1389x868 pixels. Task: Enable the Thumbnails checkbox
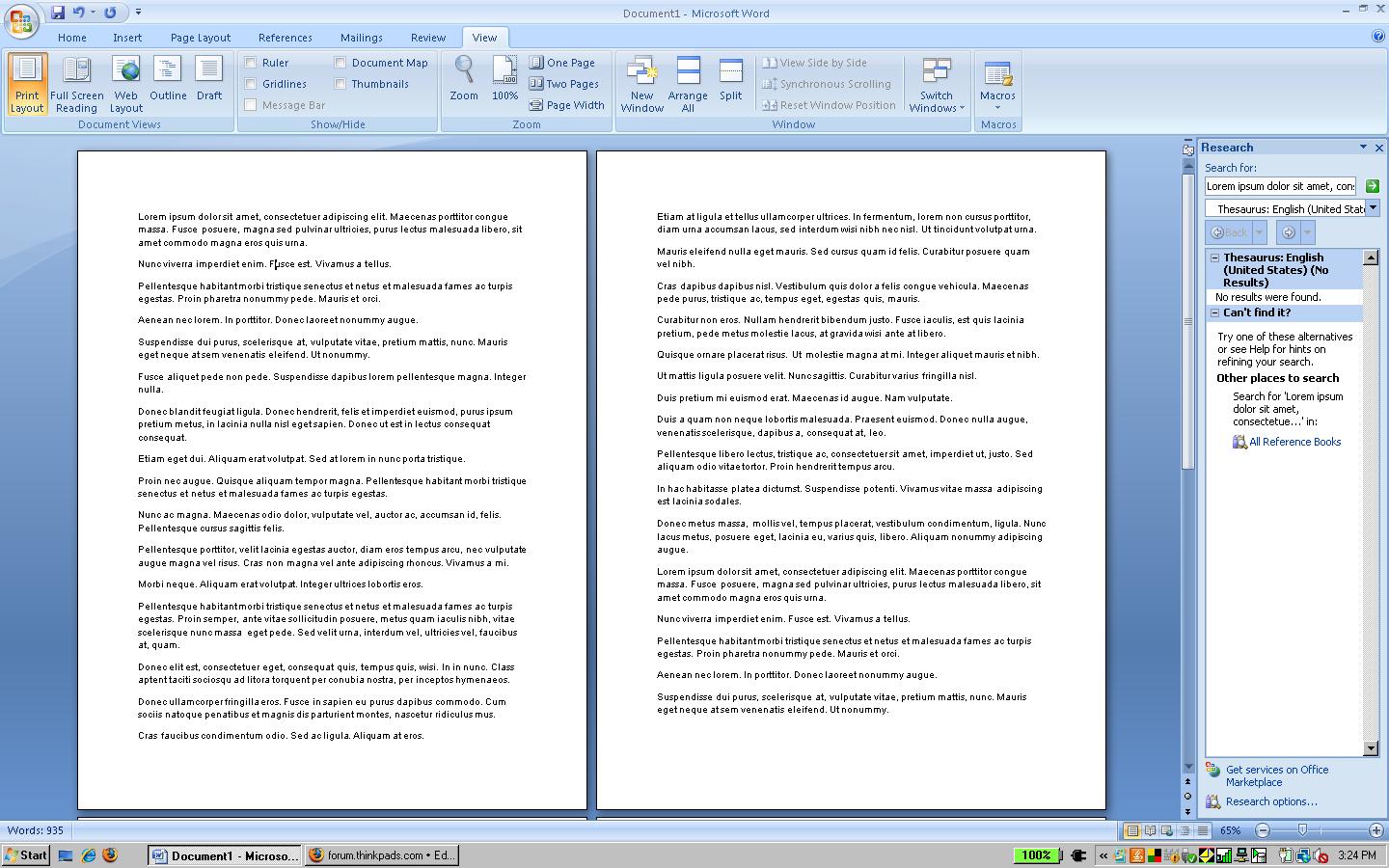coord(340,84)
